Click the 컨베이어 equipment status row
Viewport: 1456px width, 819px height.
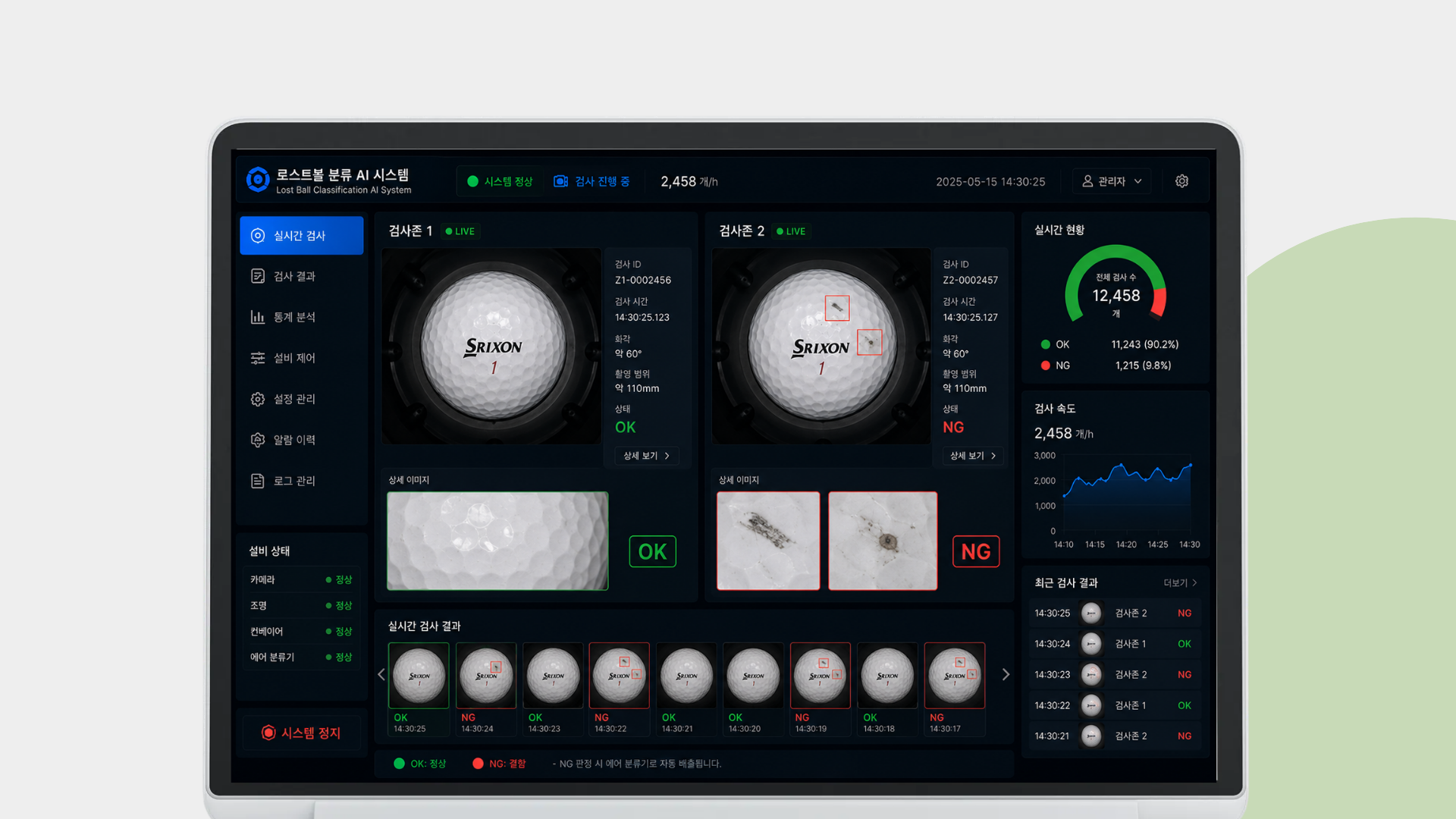[x=302, y=631]
